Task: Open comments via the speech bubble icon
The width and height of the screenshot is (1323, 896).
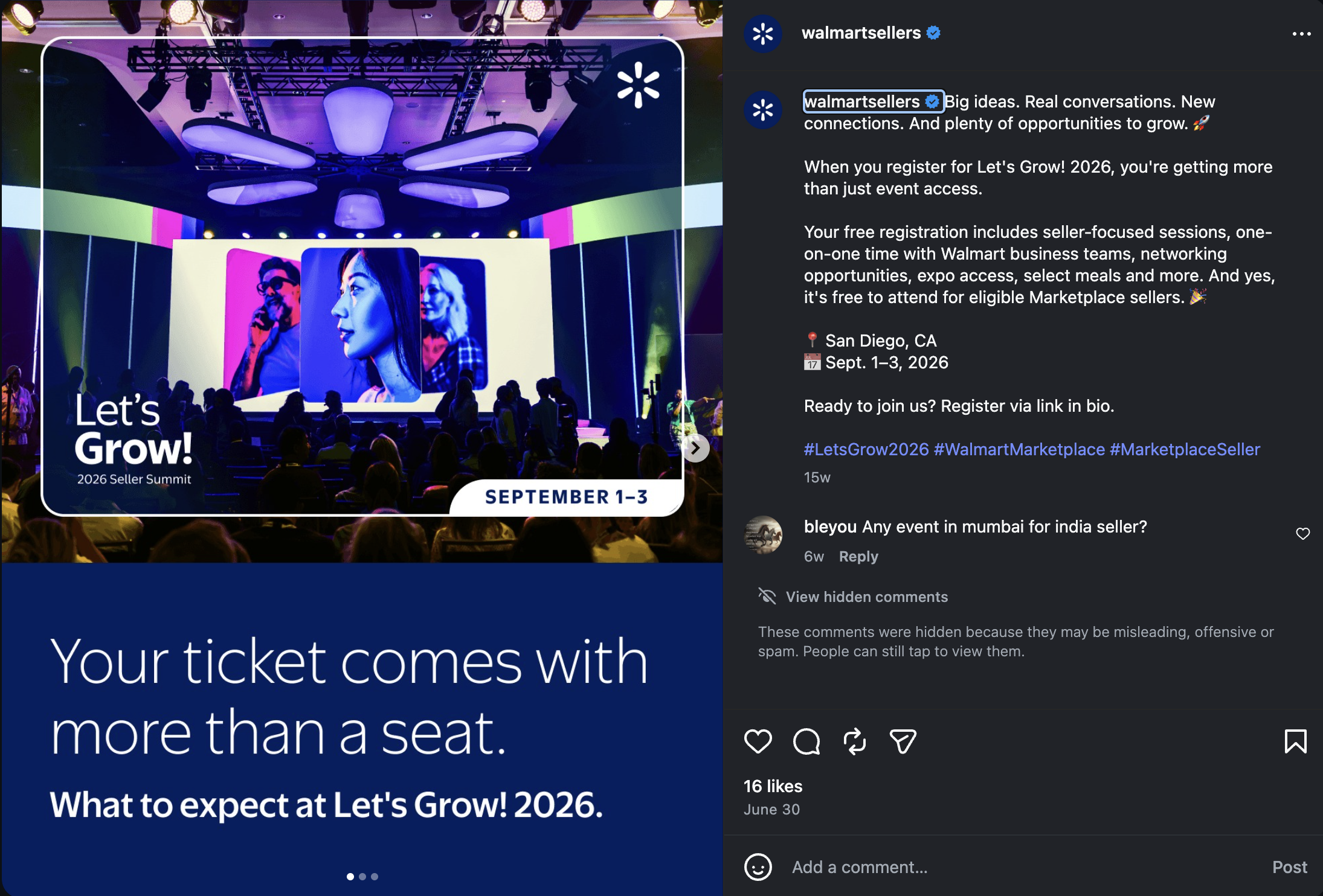Action: click(806, 741)
